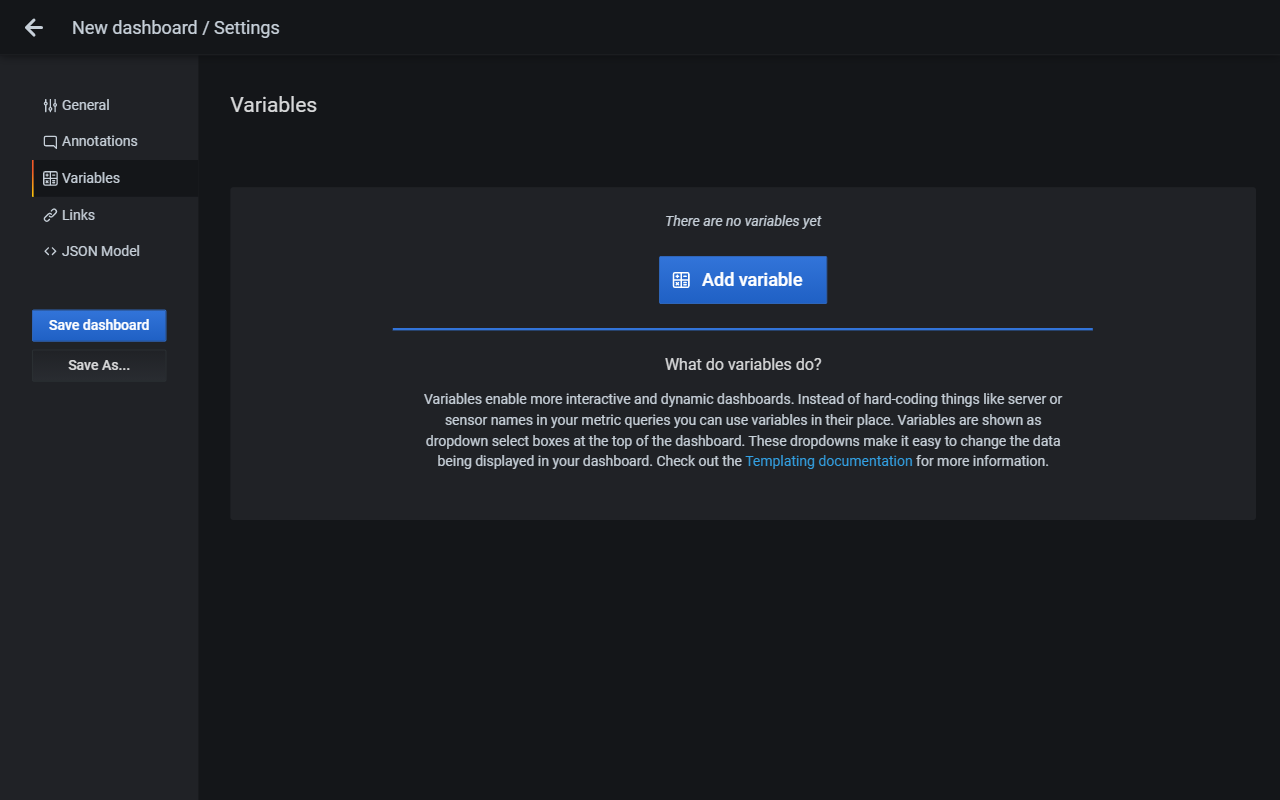The image size is (1280, 800).
Task: Switch to the Annotations section
Action: tap(100, 141)
